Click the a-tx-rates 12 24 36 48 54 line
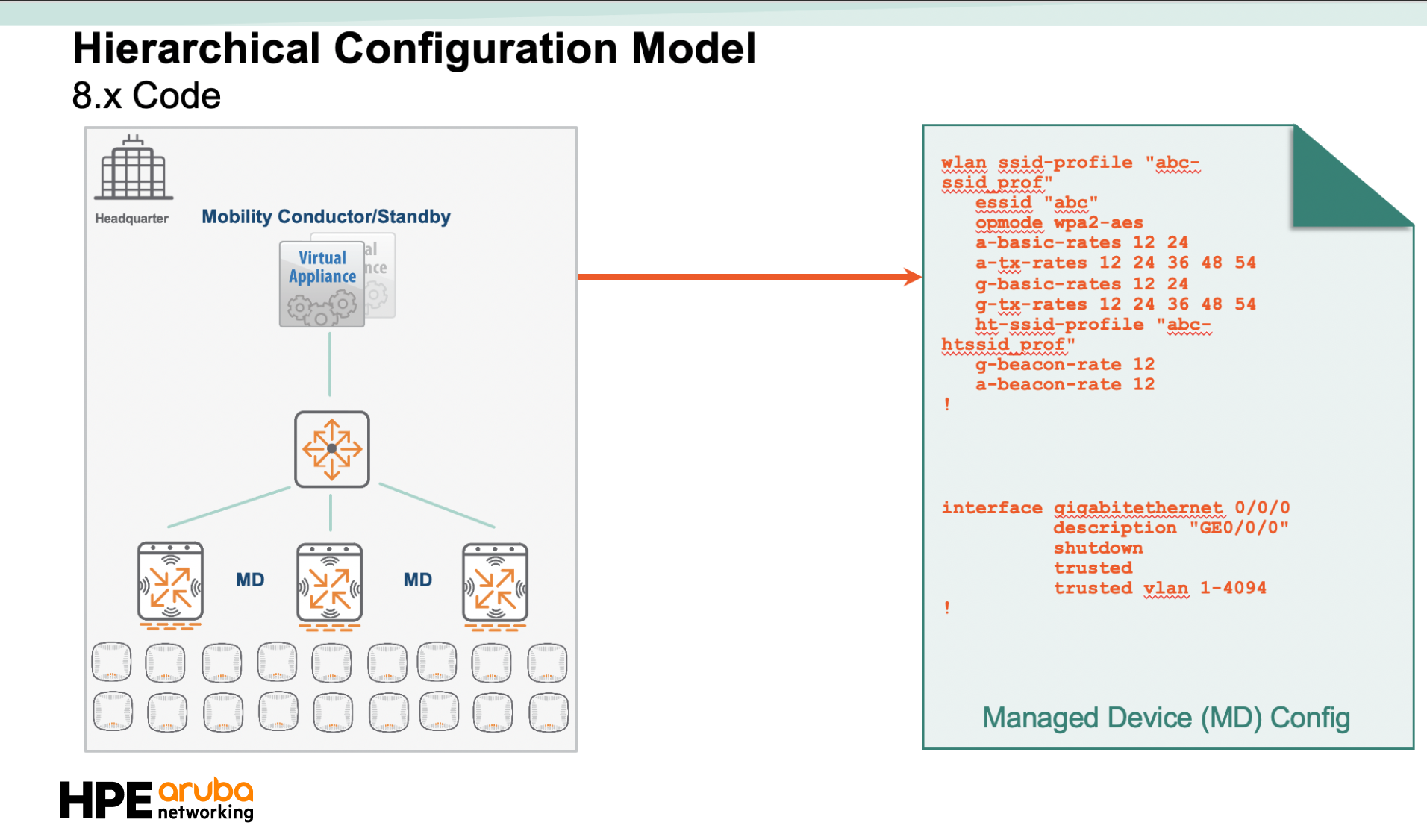This screenshot has height=840, width=1427. (x=1116, y=263)
